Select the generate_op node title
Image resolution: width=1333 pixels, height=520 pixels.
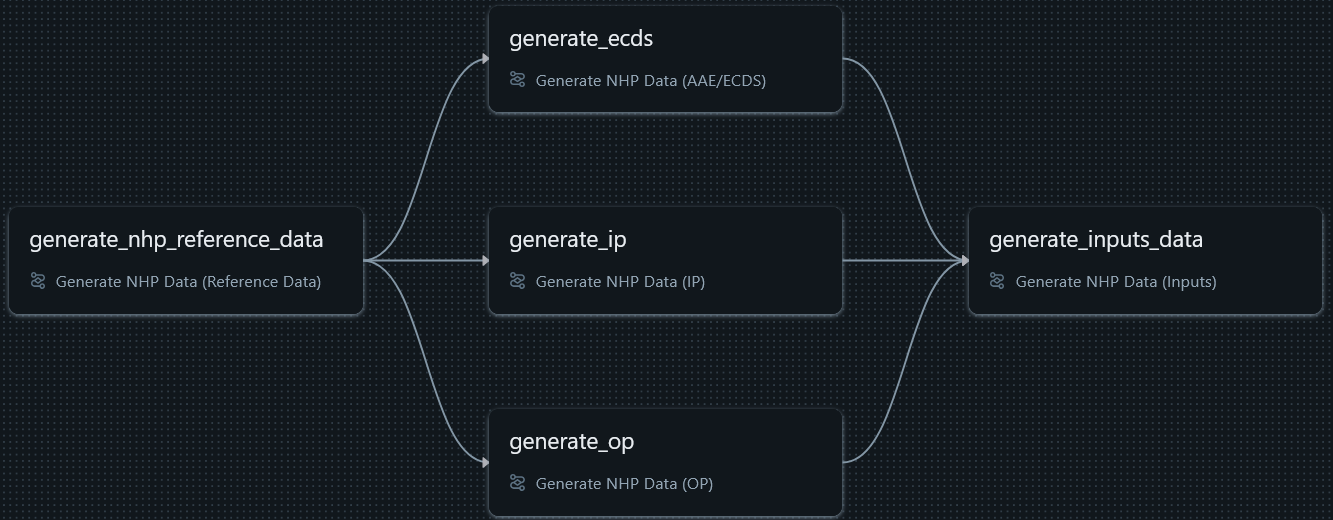point(571,442)
